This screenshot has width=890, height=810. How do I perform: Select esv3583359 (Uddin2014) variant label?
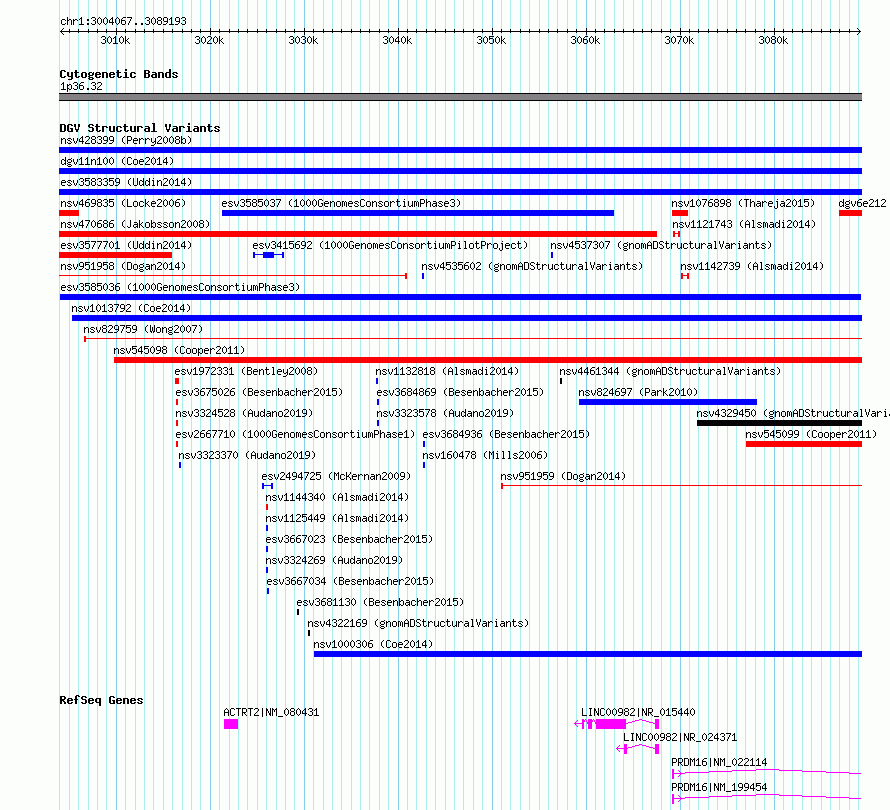[x=126, y=182]
